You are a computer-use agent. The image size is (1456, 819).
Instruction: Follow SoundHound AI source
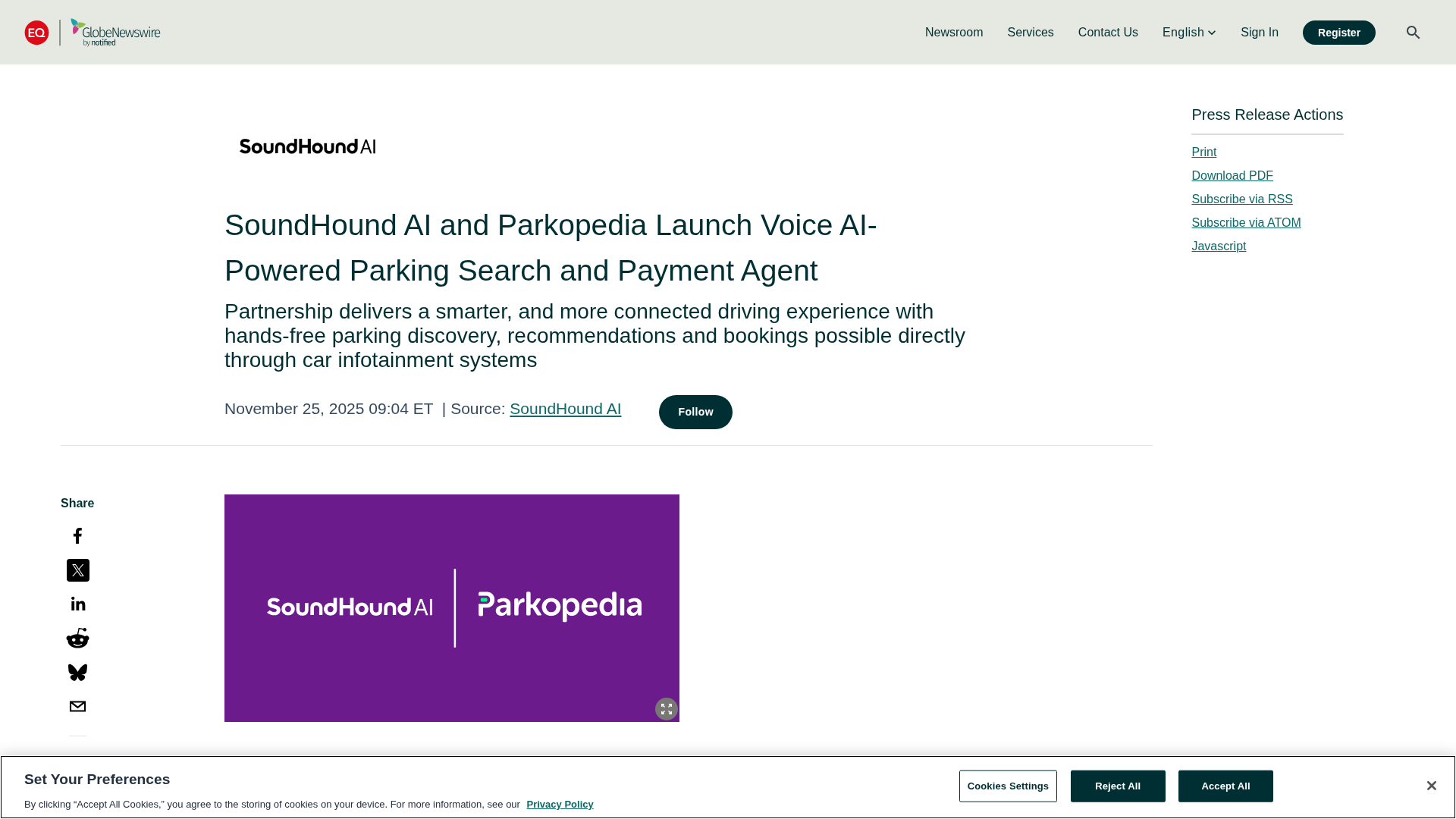click(695, 412)
